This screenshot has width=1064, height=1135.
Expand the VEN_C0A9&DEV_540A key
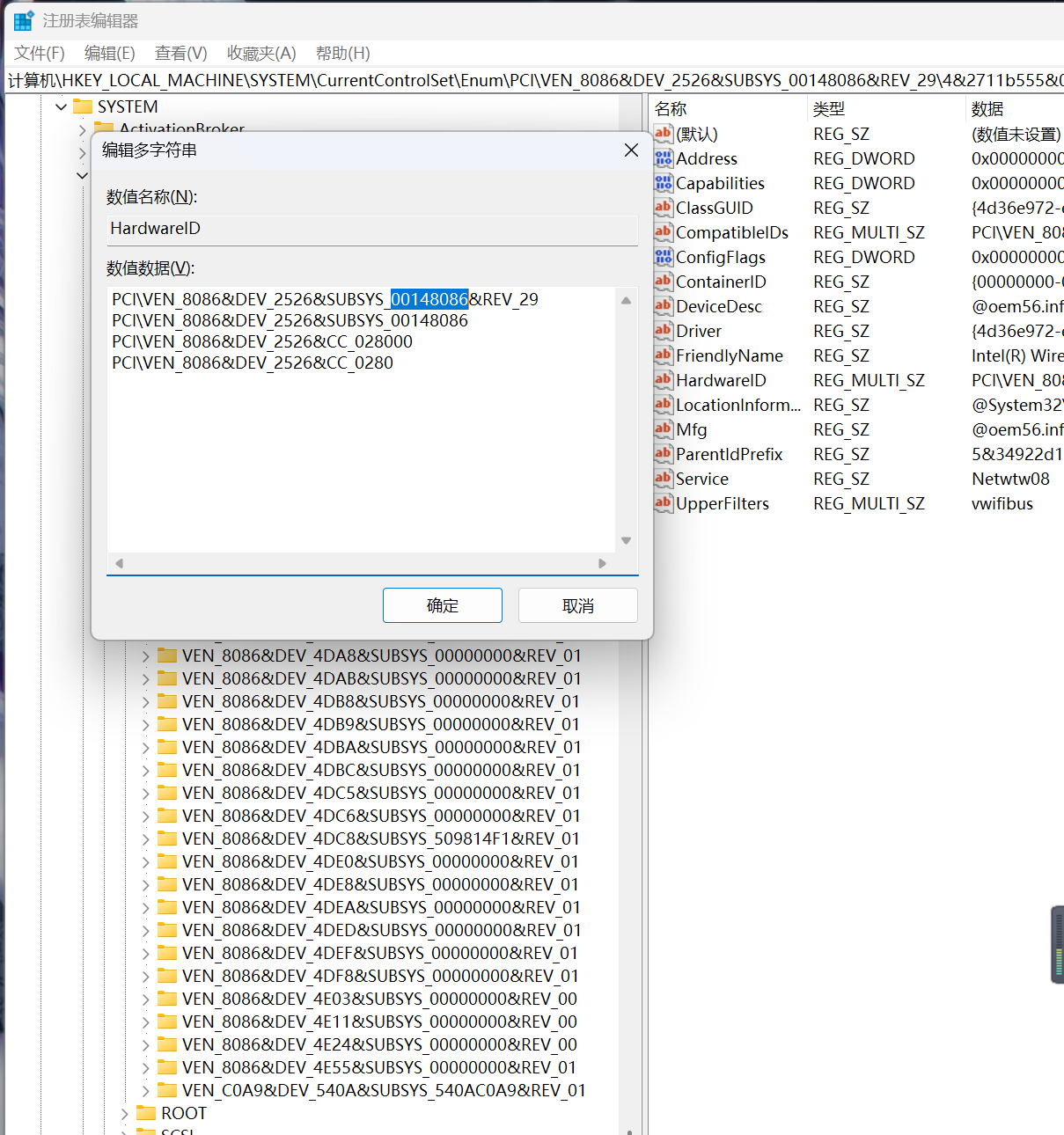pyautogui.click(x=146, y=1090)
